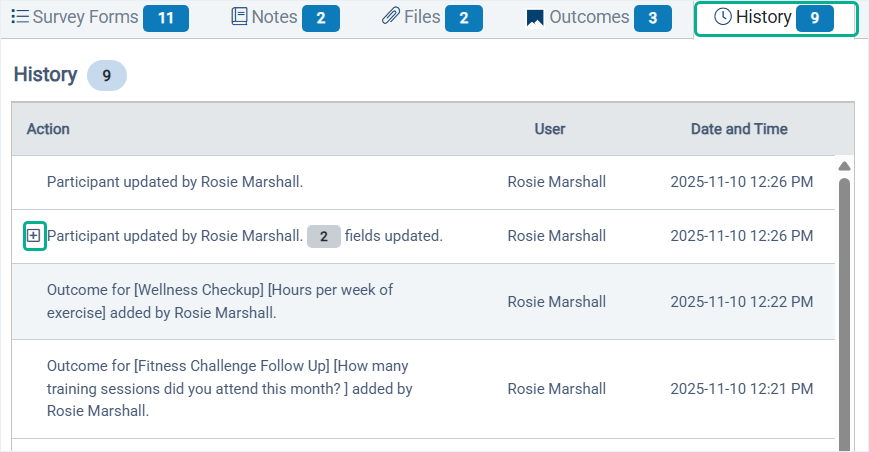Click the Survey Forms list icon

pyautogui.click(x=19, y=17)
